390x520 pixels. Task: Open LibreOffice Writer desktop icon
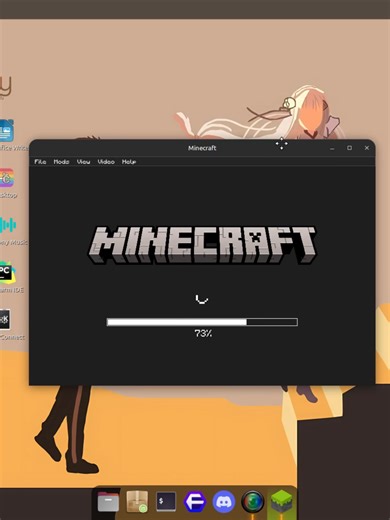click(7, 131)
